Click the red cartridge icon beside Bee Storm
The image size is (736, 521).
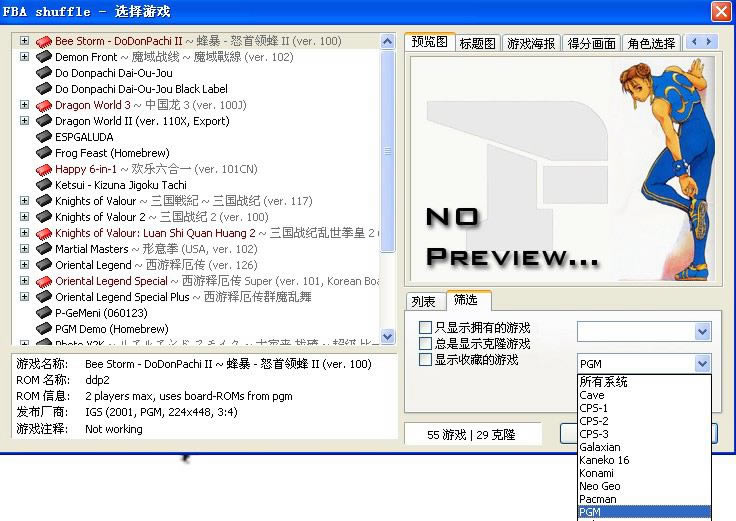[44, 42]
